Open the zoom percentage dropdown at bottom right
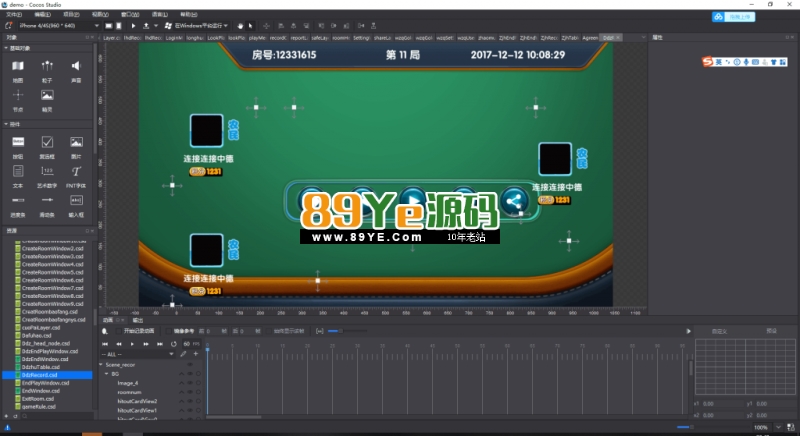This screenshot has height=436, width=800. (778, 427)
